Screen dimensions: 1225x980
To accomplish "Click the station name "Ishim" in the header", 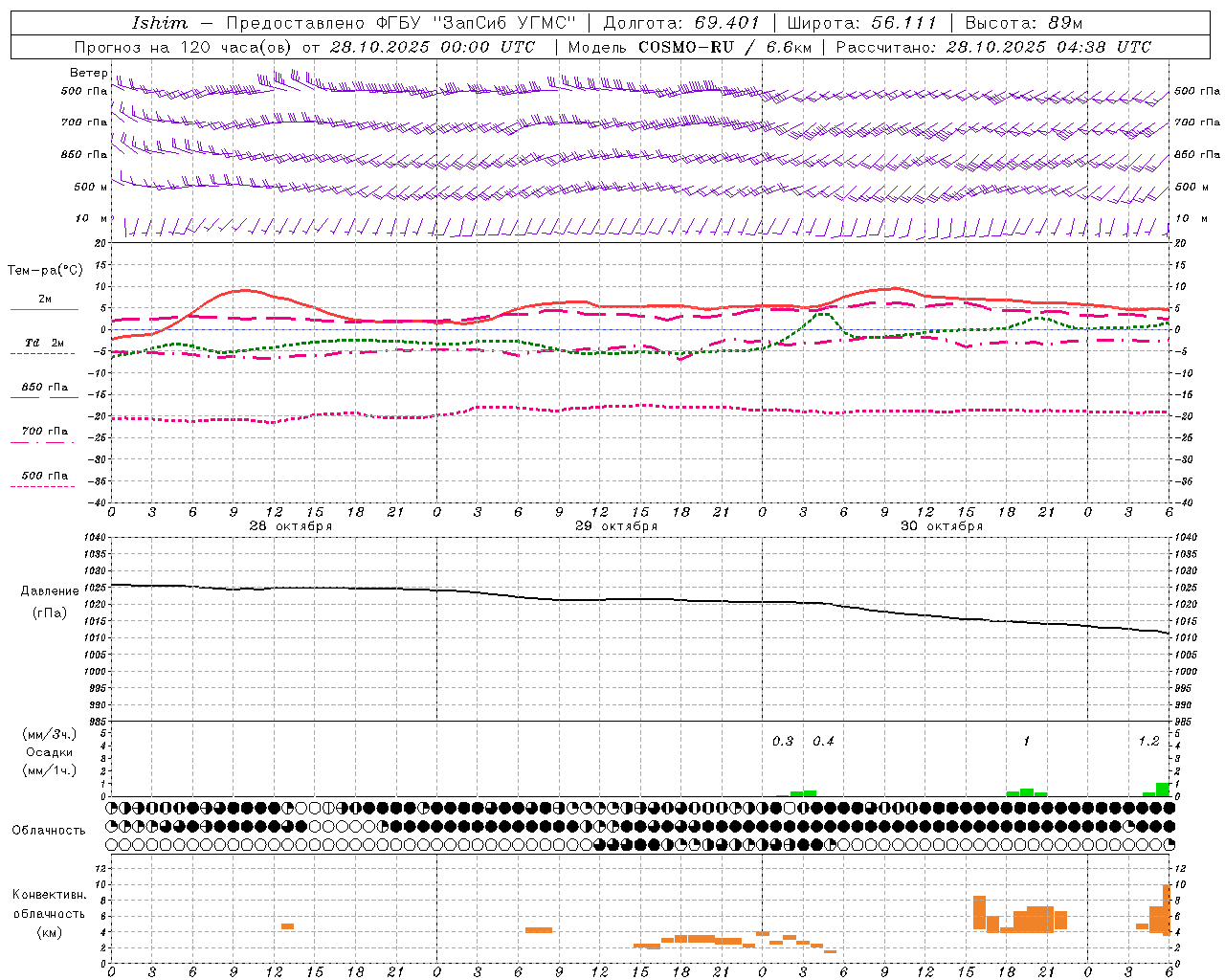I will (x=160, y=23).
